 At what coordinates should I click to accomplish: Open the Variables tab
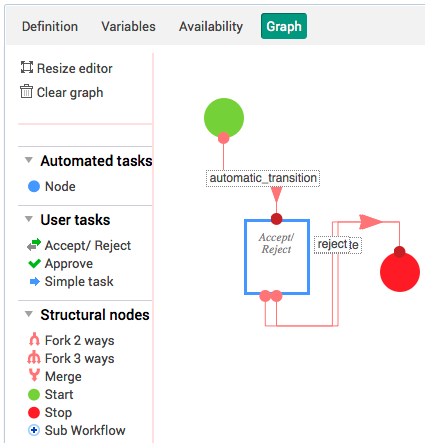pos(128,26)
